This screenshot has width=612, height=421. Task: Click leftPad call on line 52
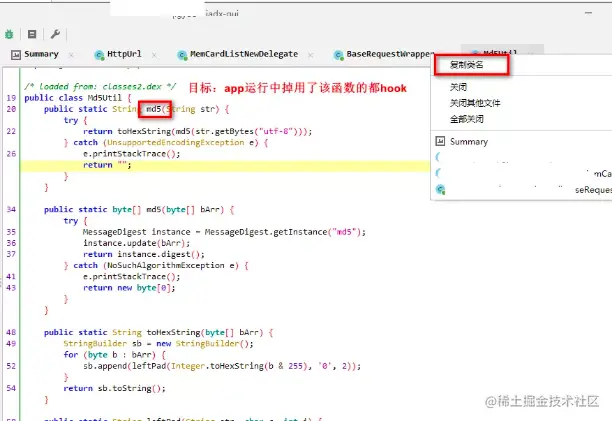(x=149, y=366)
